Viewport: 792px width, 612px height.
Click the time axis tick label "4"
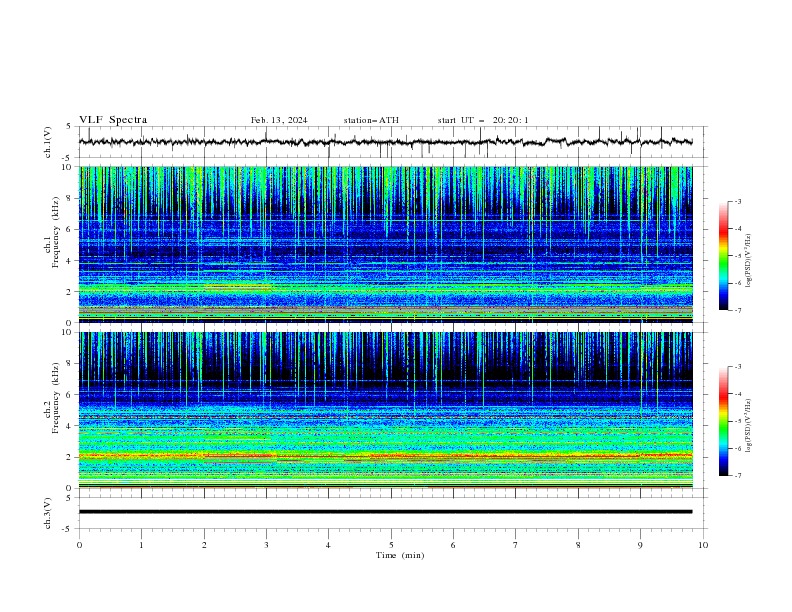[x=328, y=545]
